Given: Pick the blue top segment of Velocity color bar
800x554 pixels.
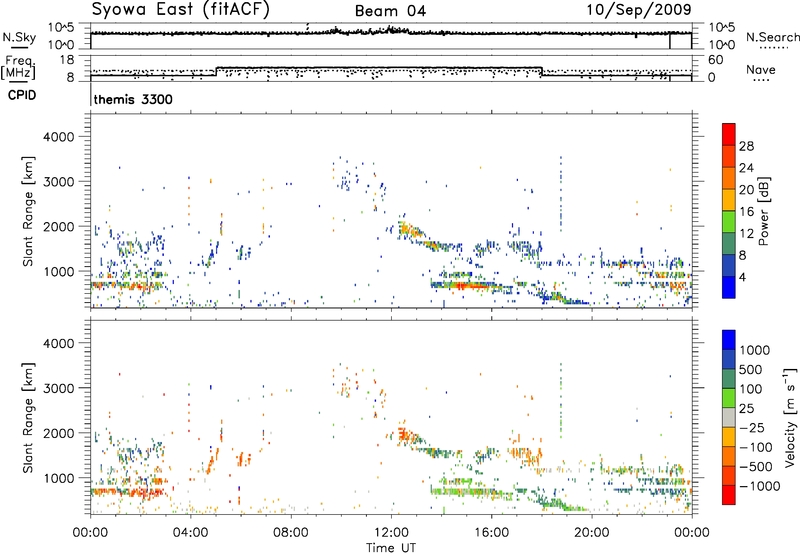Looking at the screenshot, I should pyautogui.click(x=729, y=340).
